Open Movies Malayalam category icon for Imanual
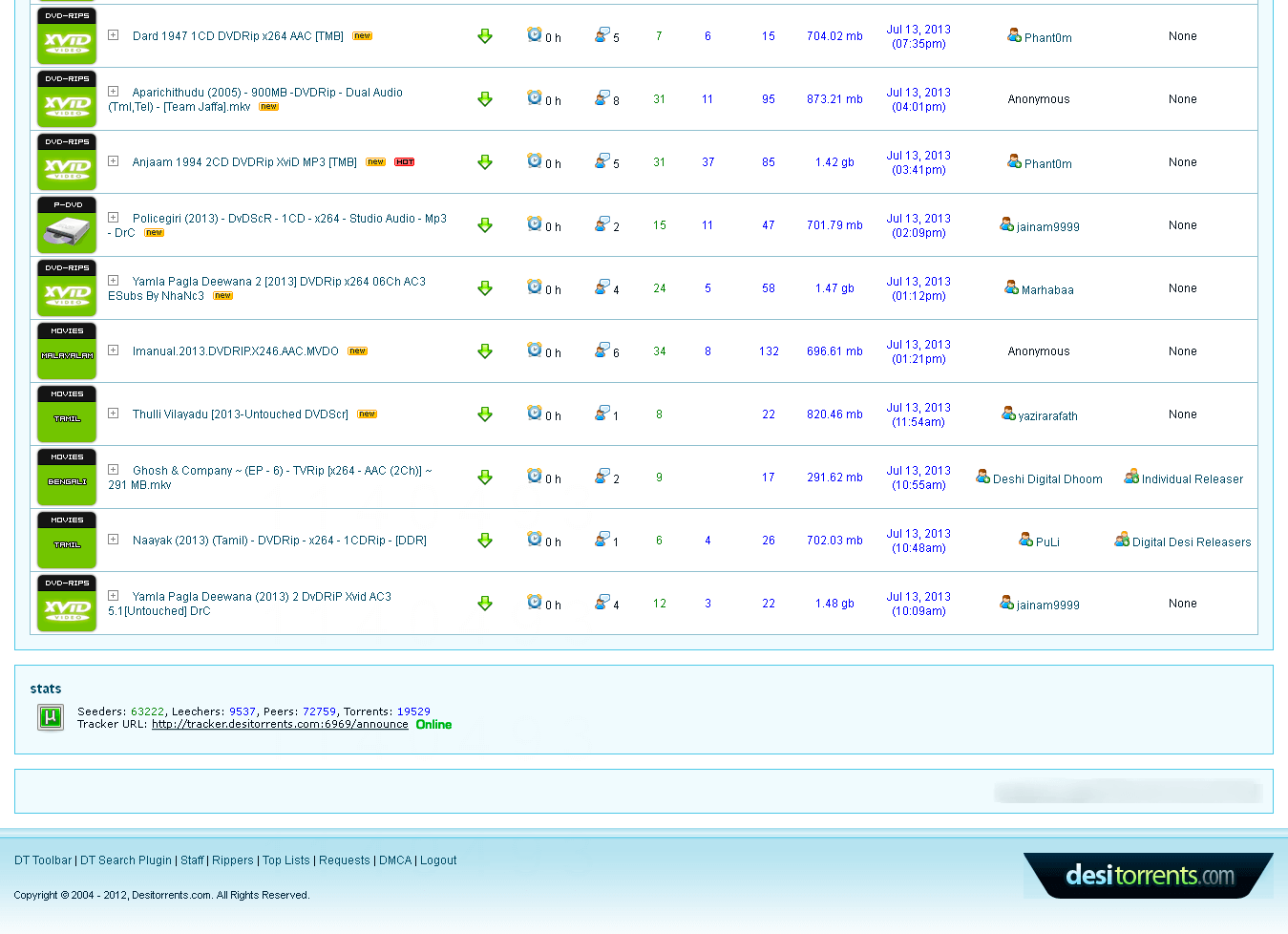Viewport: 1288px width, 934px height. 67,351
